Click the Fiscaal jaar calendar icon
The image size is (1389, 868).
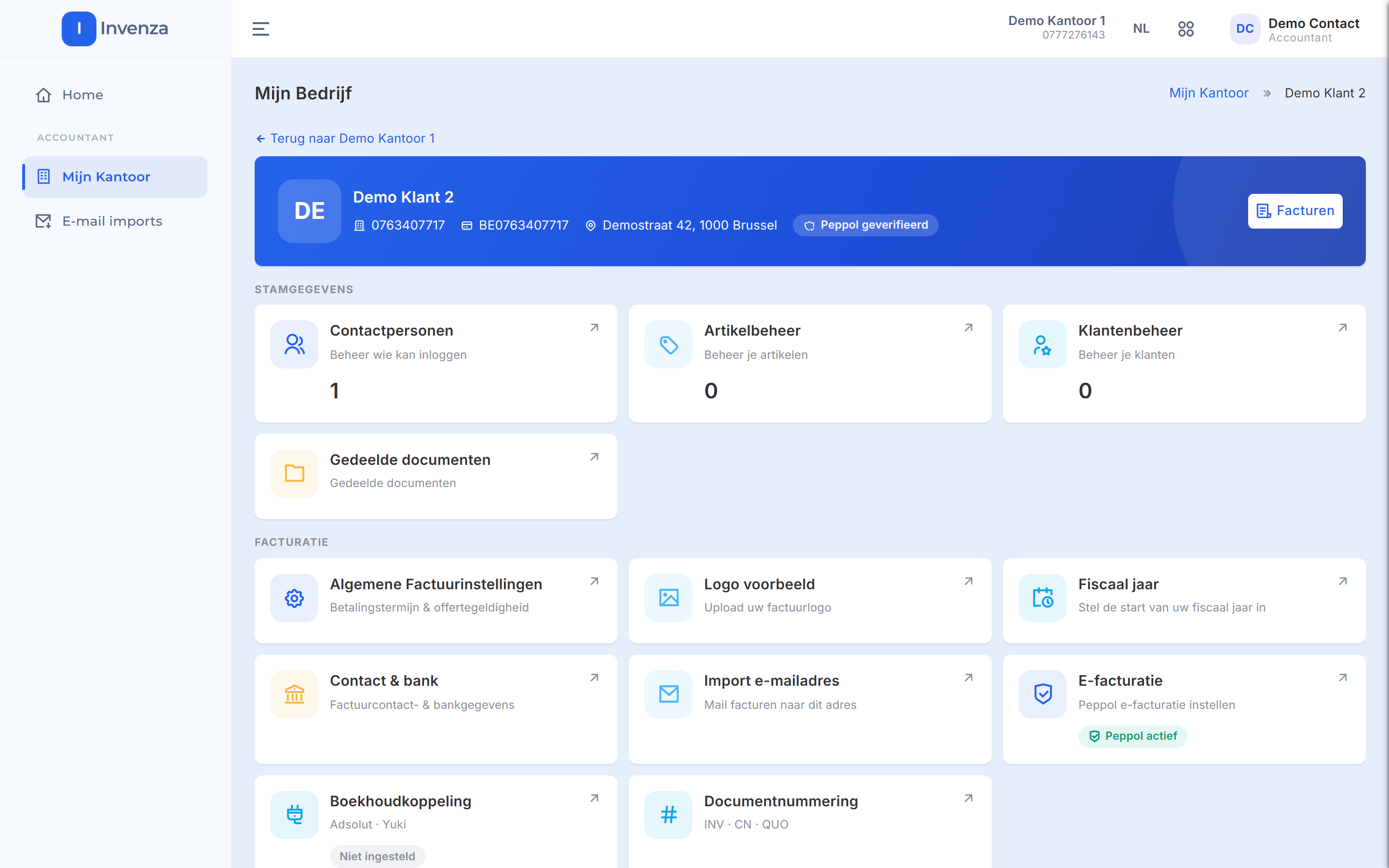pos(1042,597)
